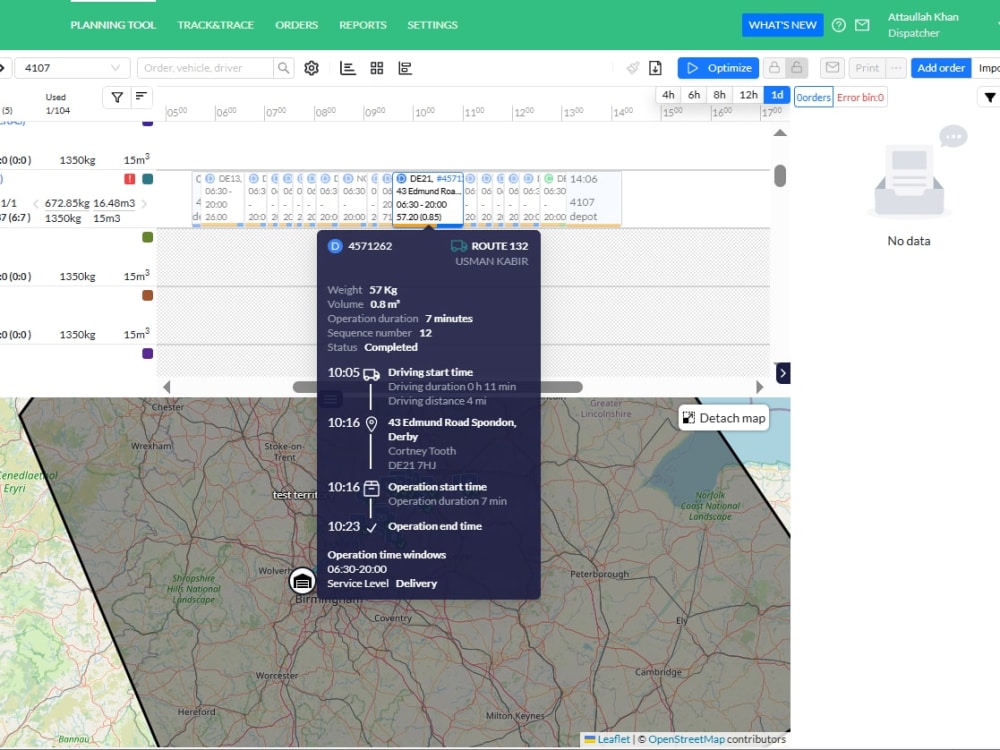Viewport: 1000px width, 750px height.
Task: Click the Error bin:0 tab
Action: tap(860, 98)
